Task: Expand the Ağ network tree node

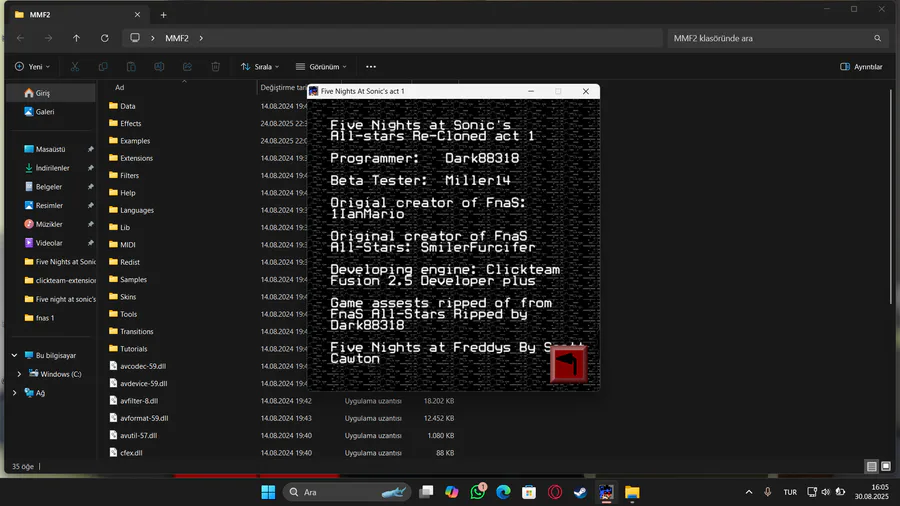Action: (14, 393)
